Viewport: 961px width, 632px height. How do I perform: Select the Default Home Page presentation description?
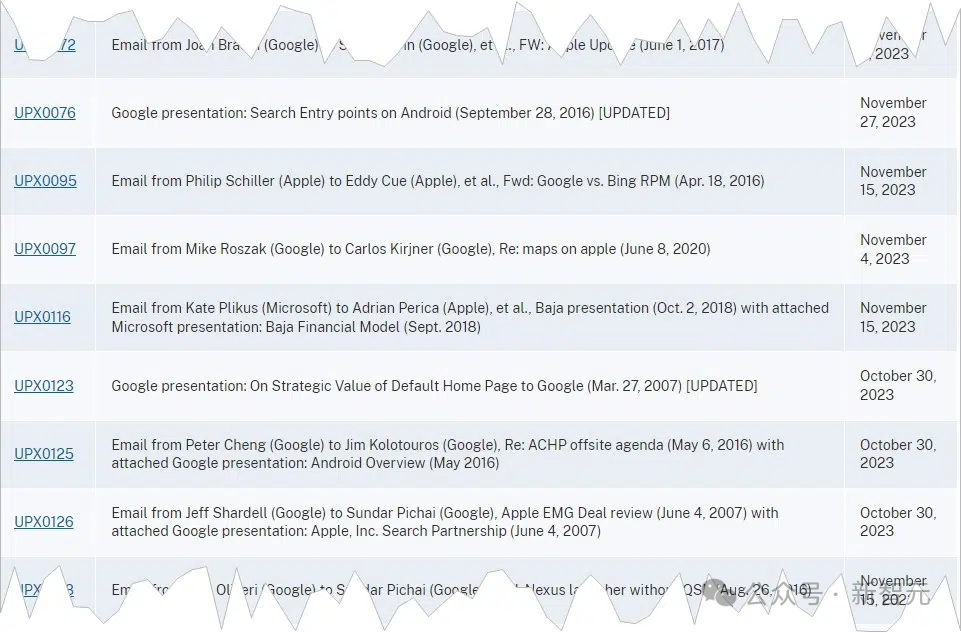click(434, 386)
